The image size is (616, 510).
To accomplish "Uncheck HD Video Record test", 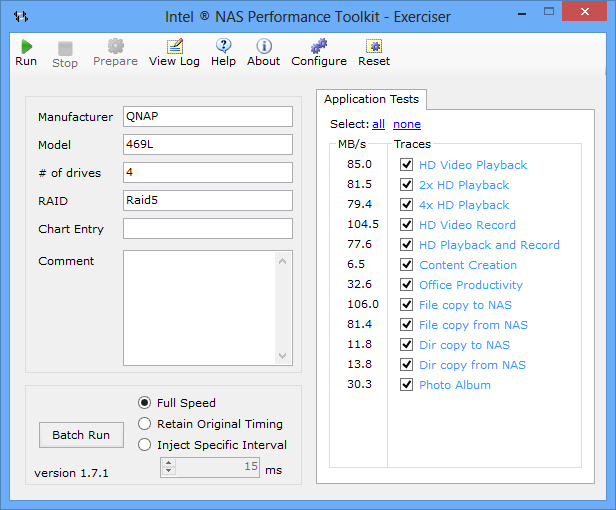I will click(x=406, y=224).
